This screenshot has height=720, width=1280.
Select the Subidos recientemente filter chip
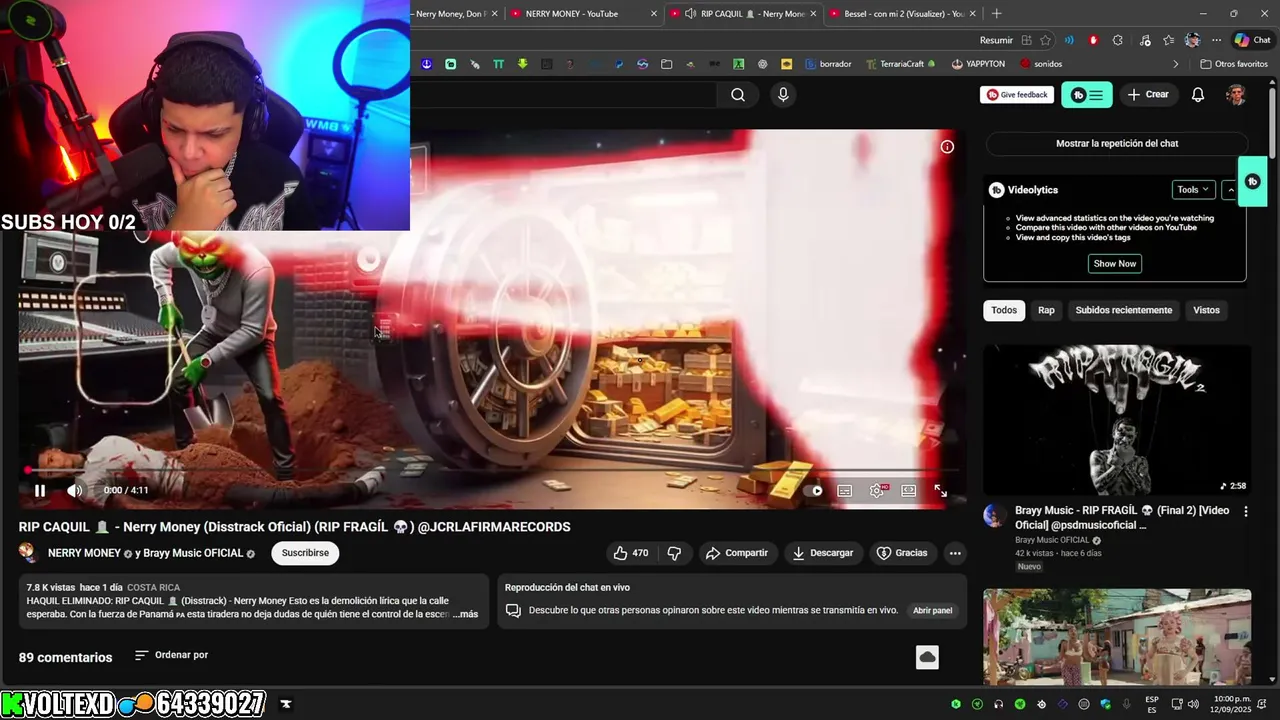pos(1123,310)
